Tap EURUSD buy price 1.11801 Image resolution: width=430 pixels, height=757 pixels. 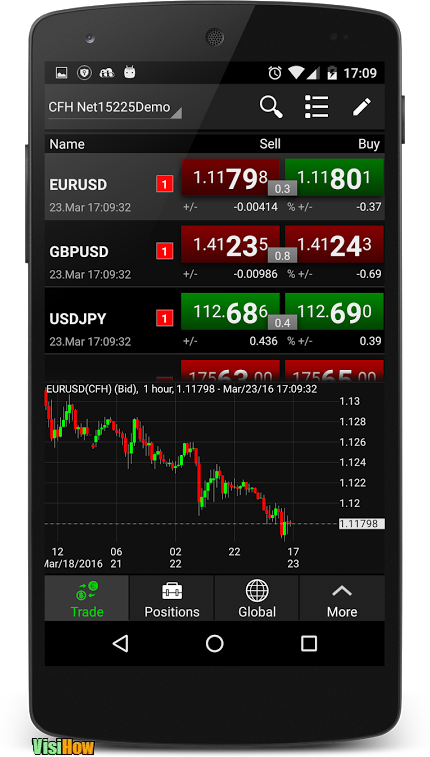[x=334, y=177]
